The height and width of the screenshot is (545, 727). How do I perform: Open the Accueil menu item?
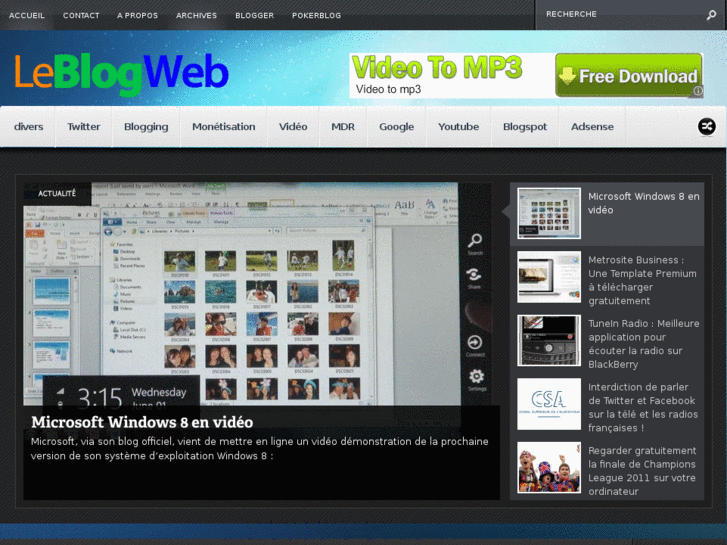click(x=27, y=15)
